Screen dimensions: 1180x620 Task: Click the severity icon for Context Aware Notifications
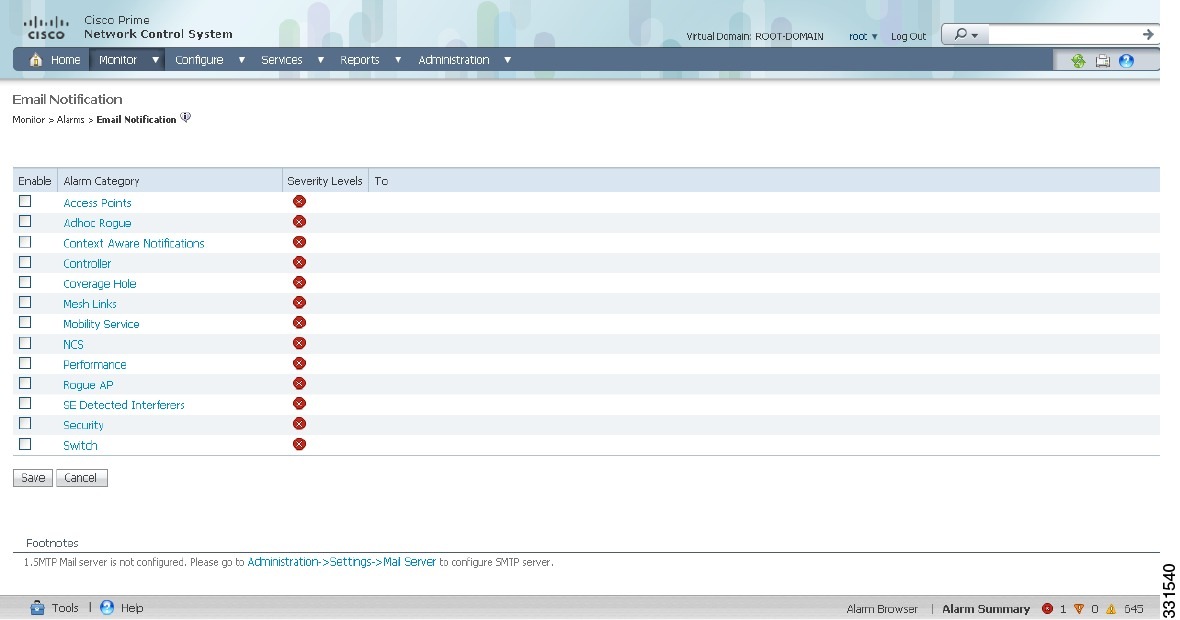[300, 242]
